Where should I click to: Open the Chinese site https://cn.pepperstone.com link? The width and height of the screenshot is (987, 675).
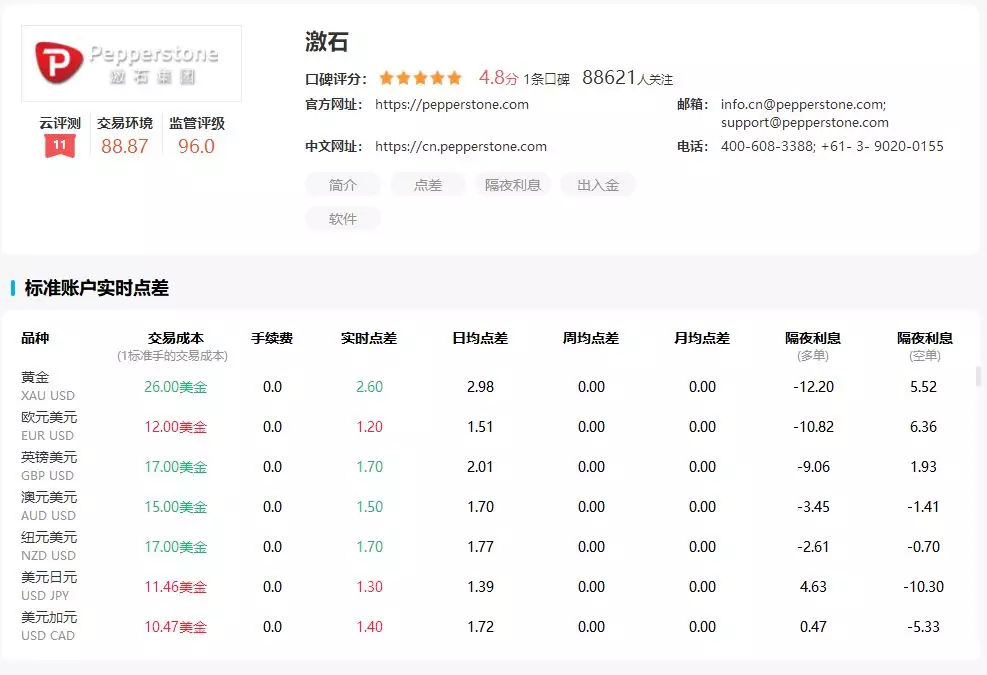point(461,146)
